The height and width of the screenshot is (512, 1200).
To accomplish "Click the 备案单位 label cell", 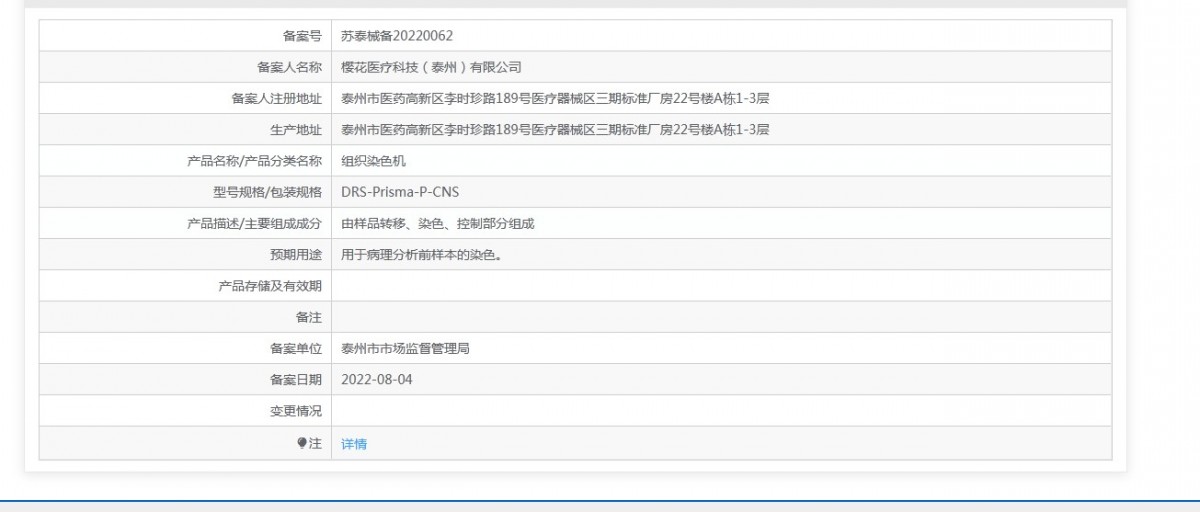I will point(185,349).
